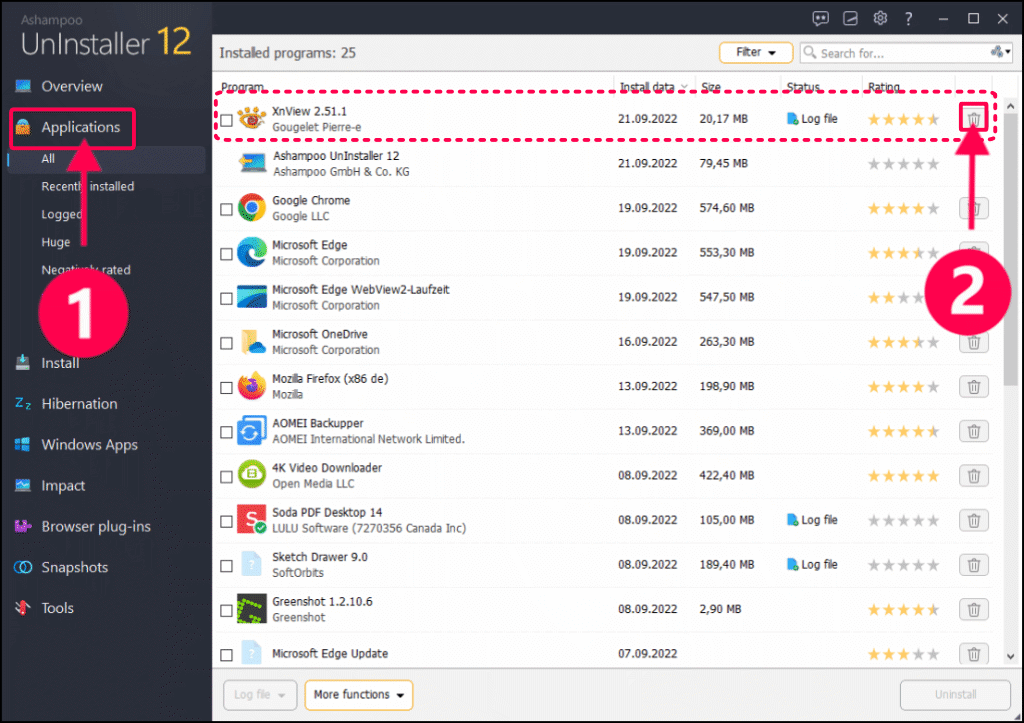Open the Log file icon for Sketch Drawer
Image resolution: width=1024 pixels, height=723 pixels.
pos(792,564)
